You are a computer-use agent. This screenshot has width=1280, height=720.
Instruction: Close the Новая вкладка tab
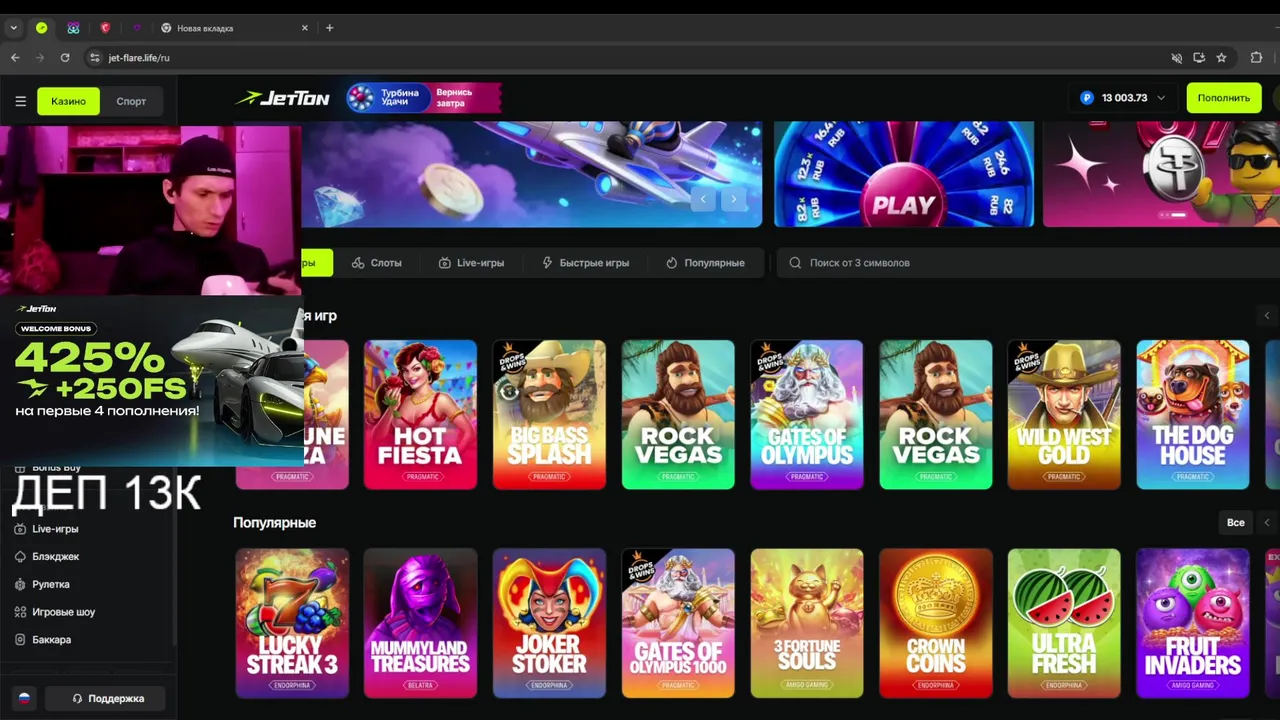pos(305,28)
